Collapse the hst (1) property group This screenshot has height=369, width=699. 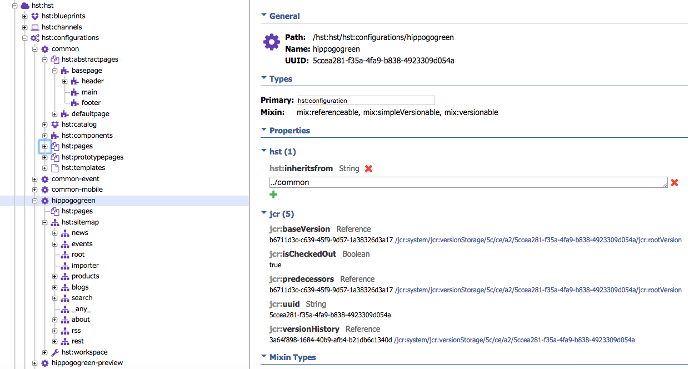[264, 152]
